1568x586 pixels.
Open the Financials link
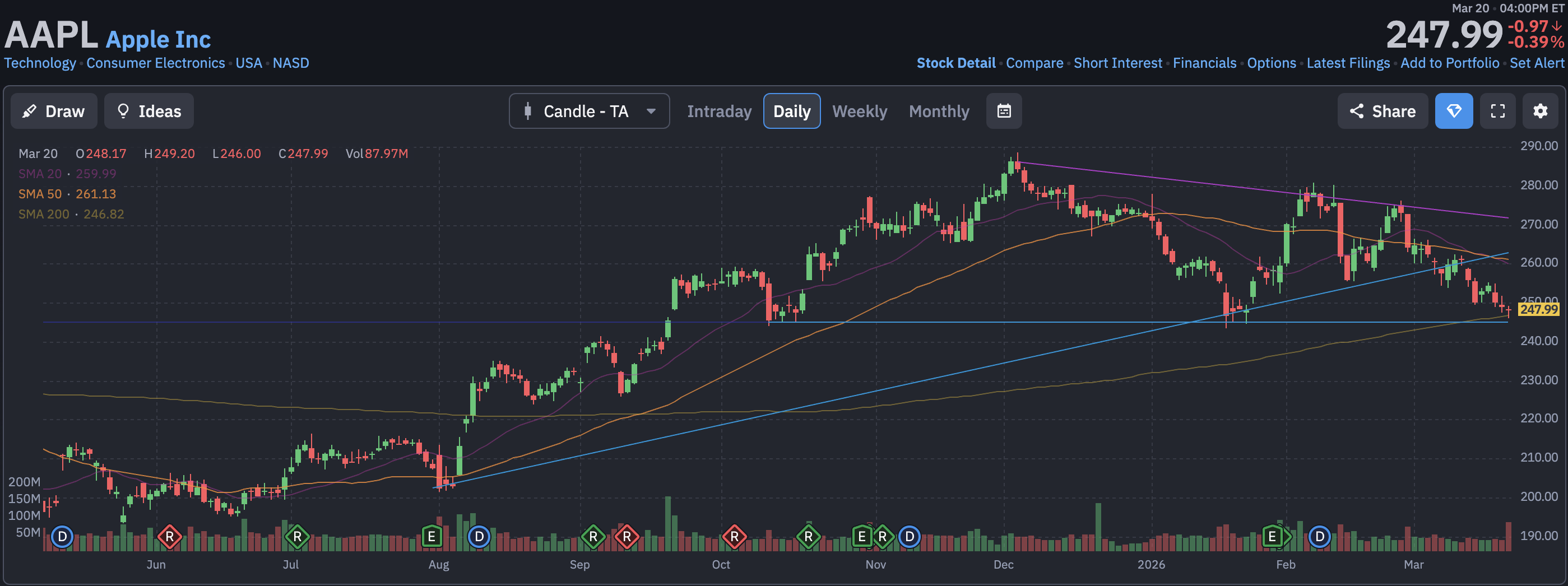(x=1204, y=63)
